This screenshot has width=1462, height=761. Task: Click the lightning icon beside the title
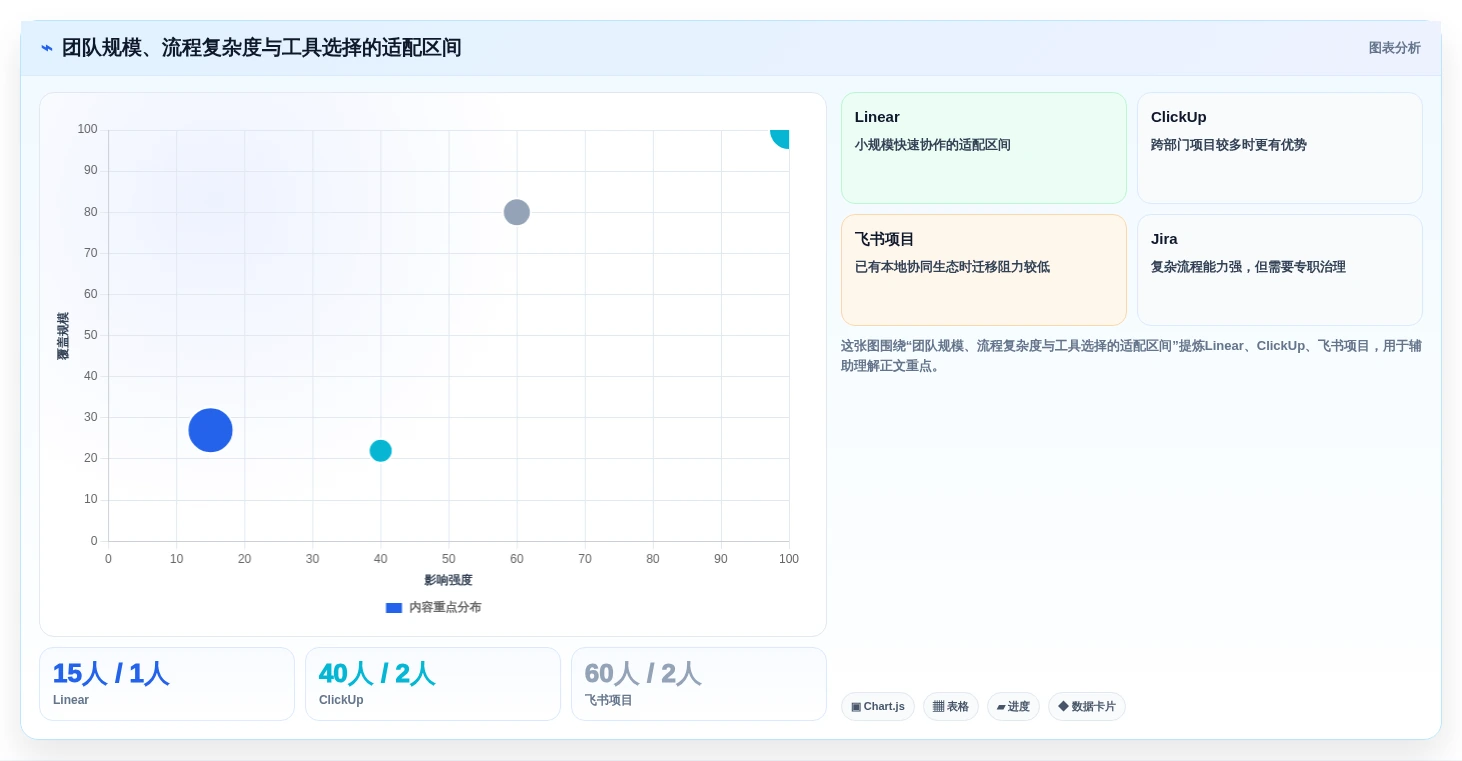click(x=47, y=48)
